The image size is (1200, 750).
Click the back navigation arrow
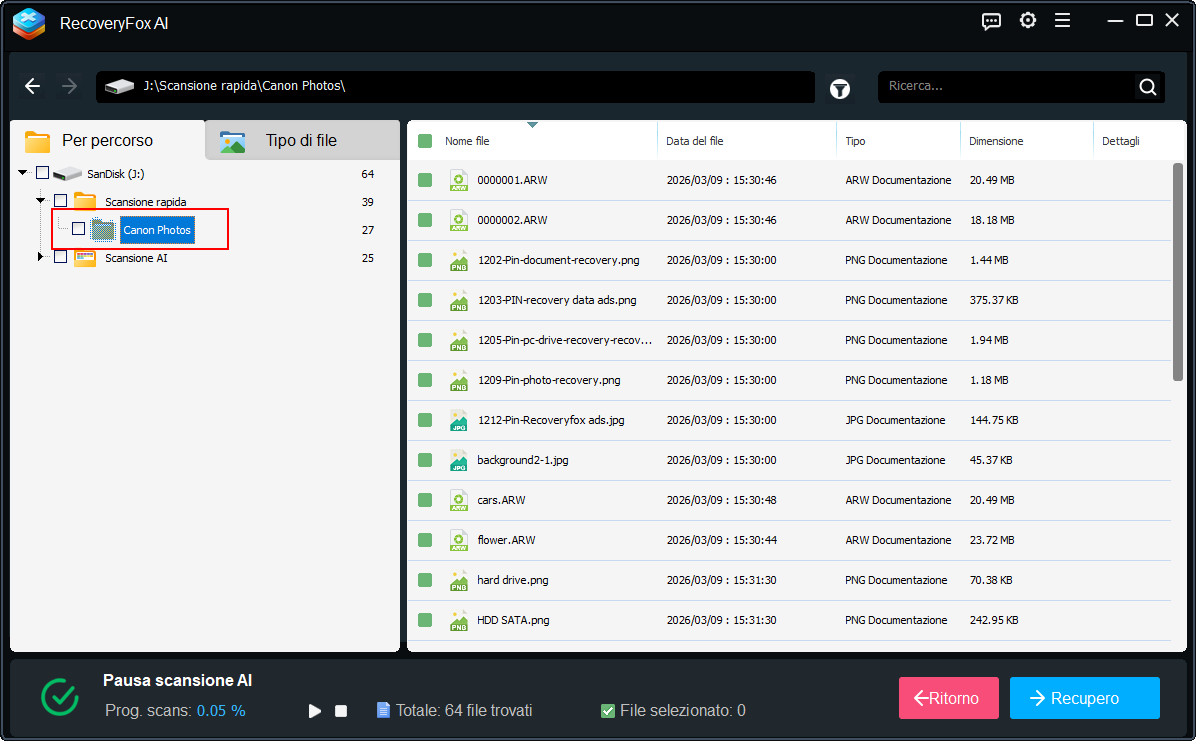click(x=32, y=87)
